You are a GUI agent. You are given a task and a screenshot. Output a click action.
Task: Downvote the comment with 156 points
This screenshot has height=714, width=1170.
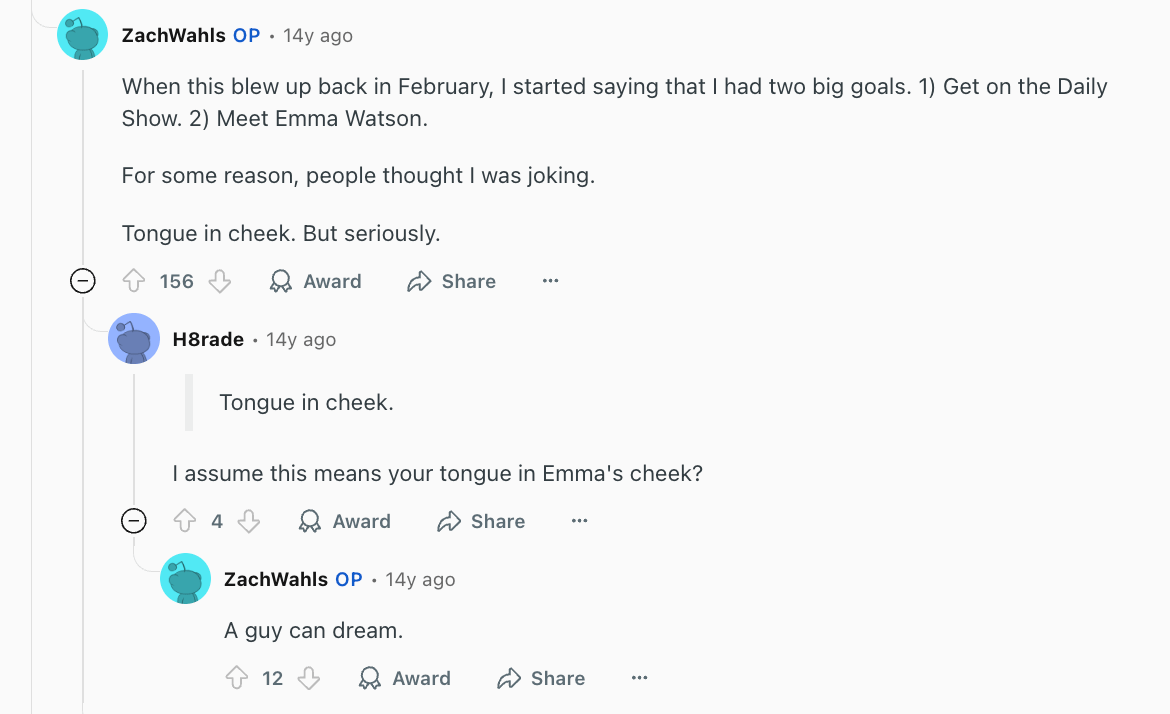(x=220, y=282)
